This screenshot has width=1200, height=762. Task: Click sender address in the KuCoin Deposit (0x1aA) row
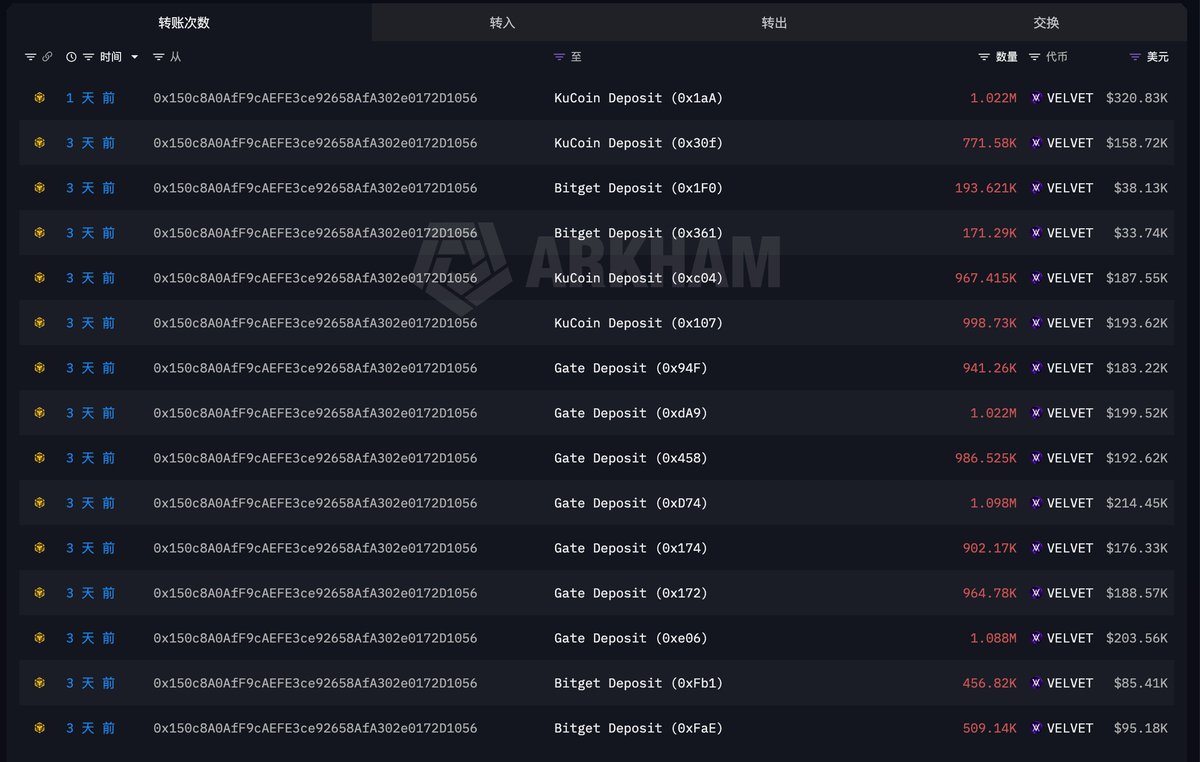click(315, 98)
